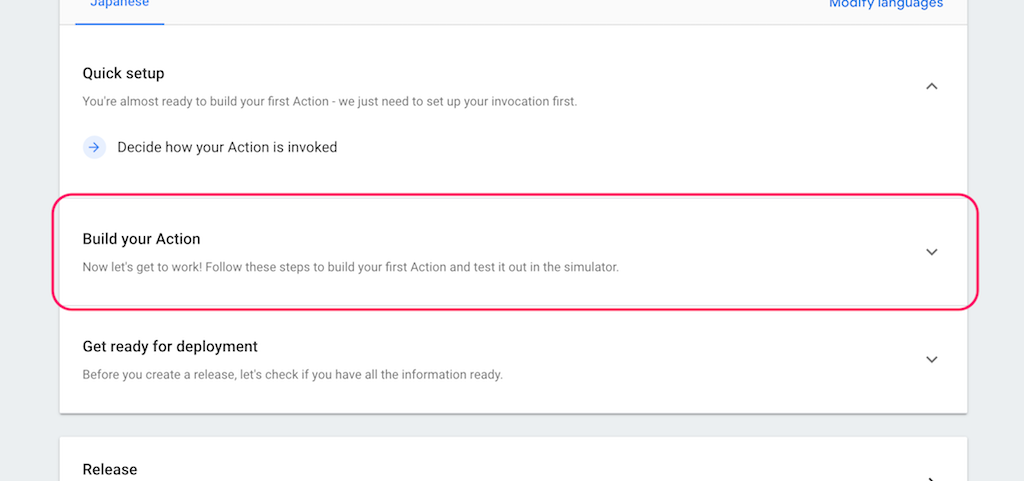The image size is (1024, 481).
Task: Expand the Build your Action chevron
Action: 932,252
